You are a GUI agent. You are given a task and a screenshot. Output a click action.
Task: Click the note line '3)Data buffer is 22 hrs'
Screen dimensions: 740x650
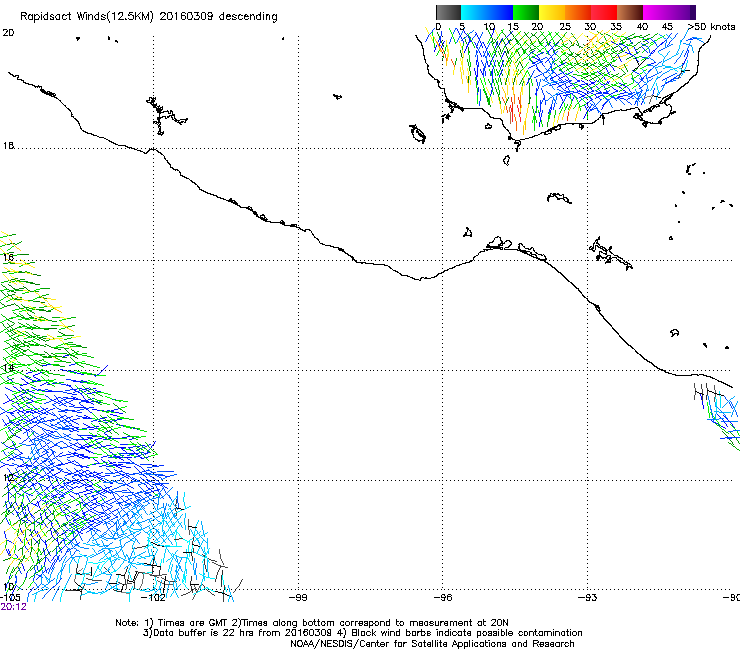[x=362, y=633]
